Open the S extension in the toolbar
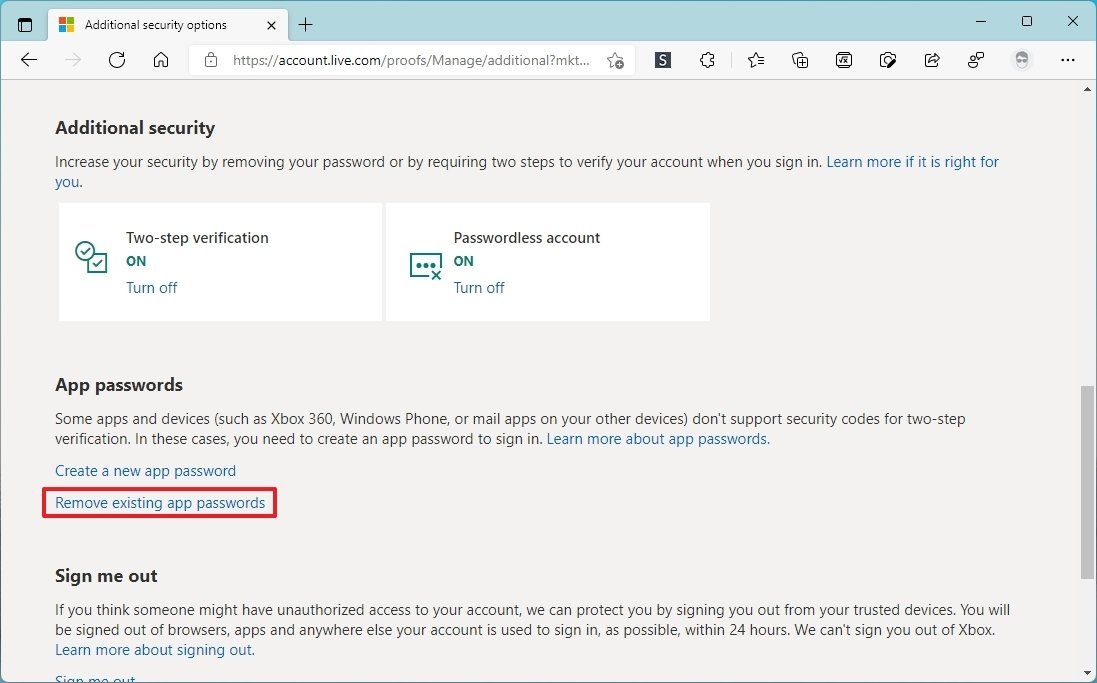The height and width of the screenshot is (683, 1097). pyautogui.click(x=662, y=60)
